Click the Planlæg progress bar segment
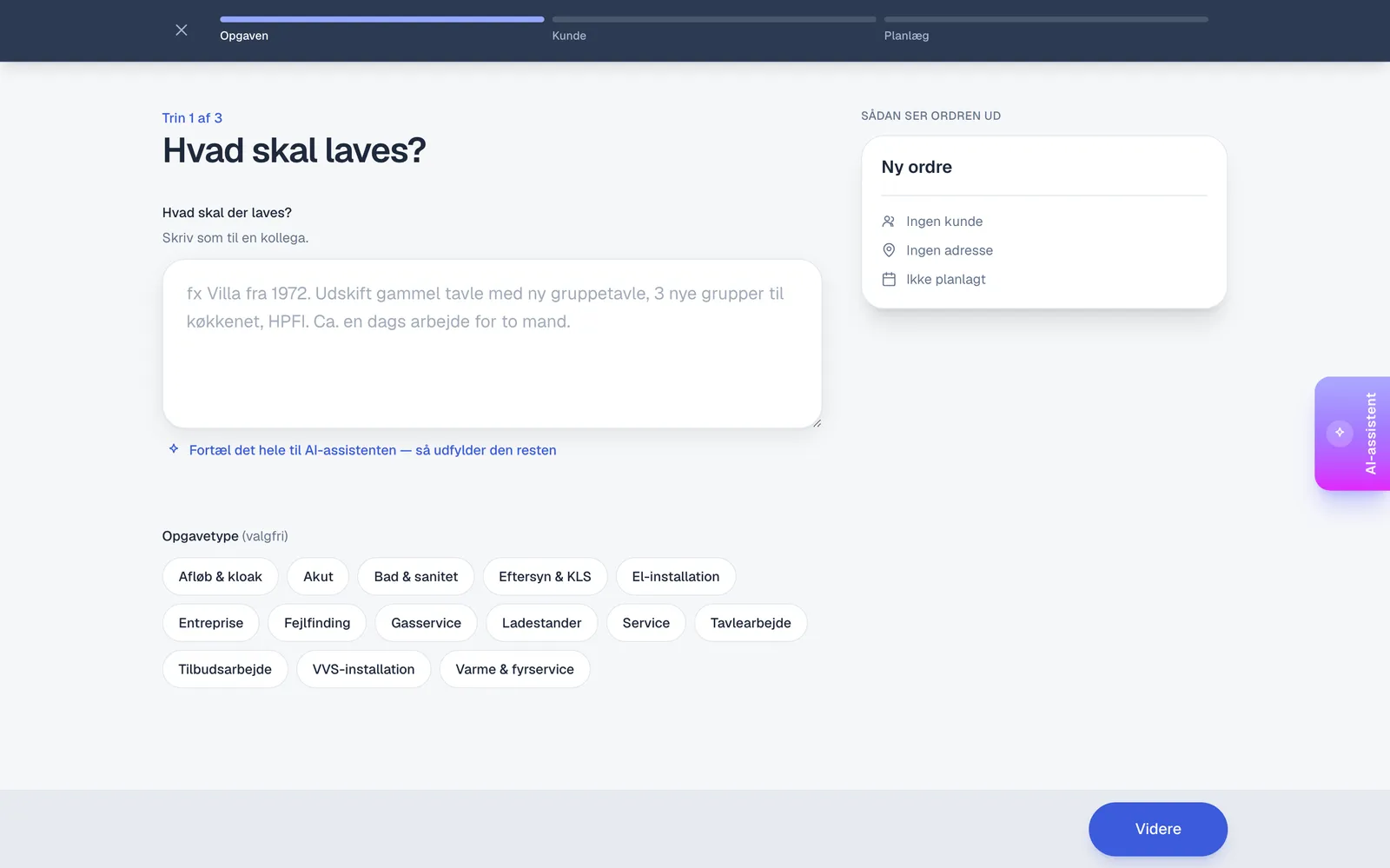This screenshot has height=868, width=1390. click(1046, 19)
